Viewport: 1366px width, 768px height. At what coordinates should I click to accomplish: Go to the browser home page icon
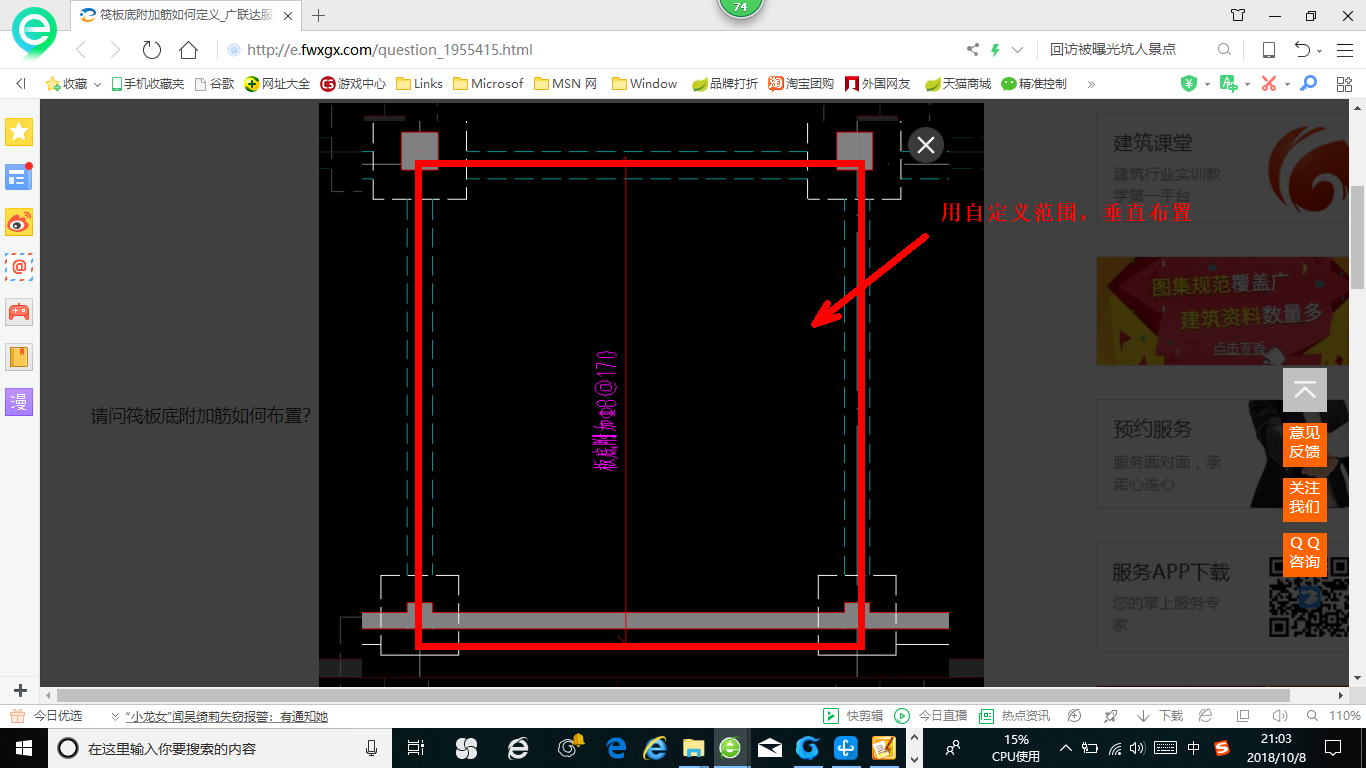click(188, 50)
